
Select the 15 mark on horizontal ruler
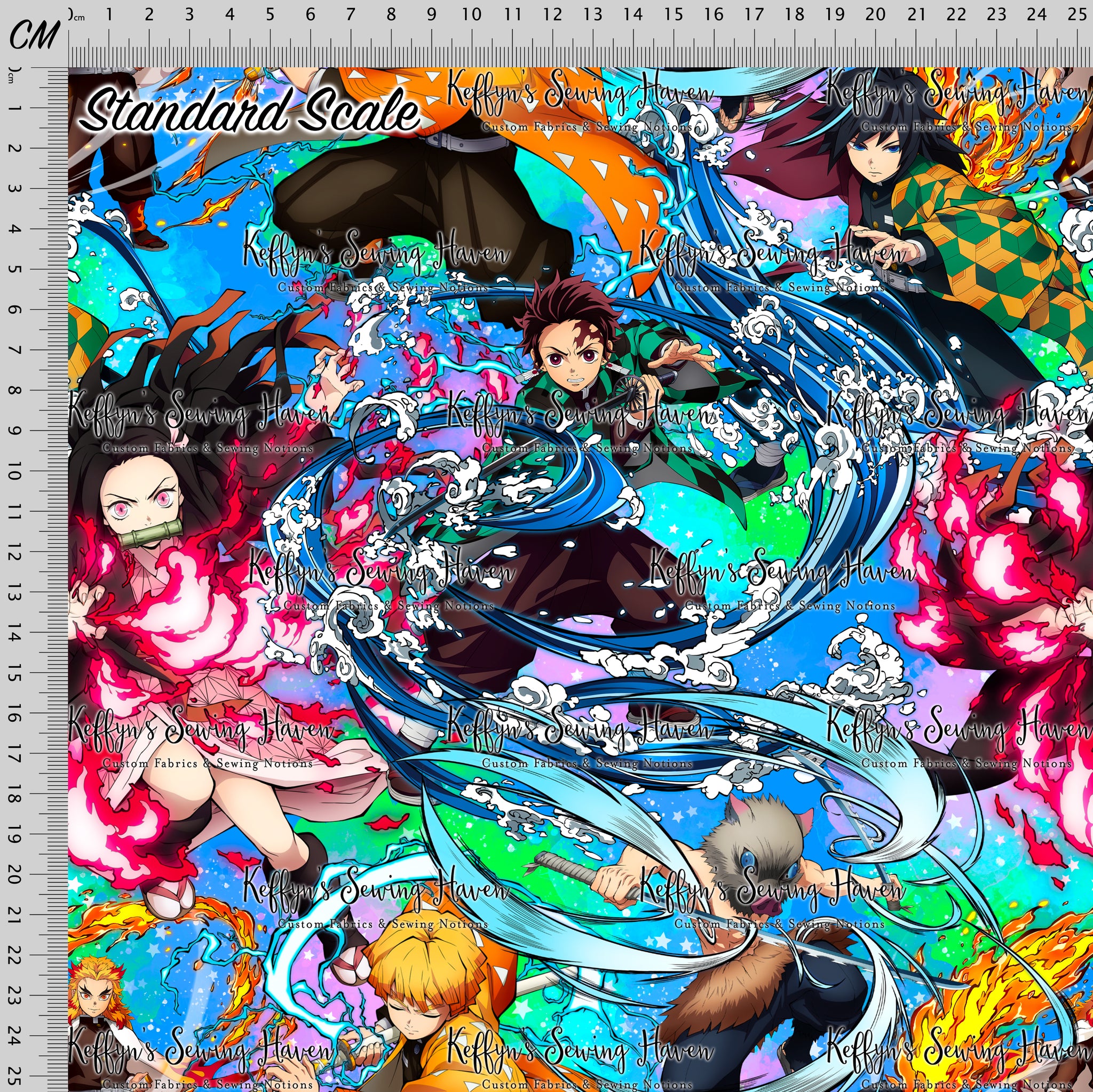click(x=673, y=14)
